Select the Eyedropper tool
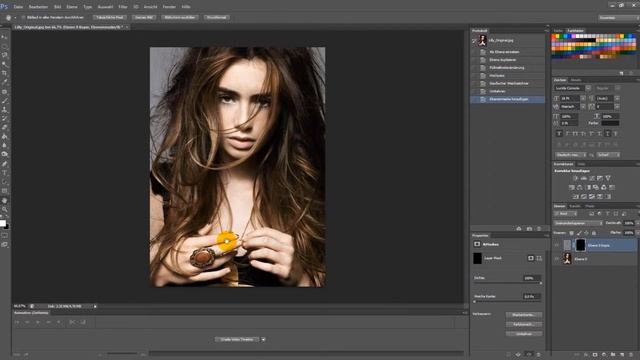This screenshot has height=360, width=640. point(4,82)
